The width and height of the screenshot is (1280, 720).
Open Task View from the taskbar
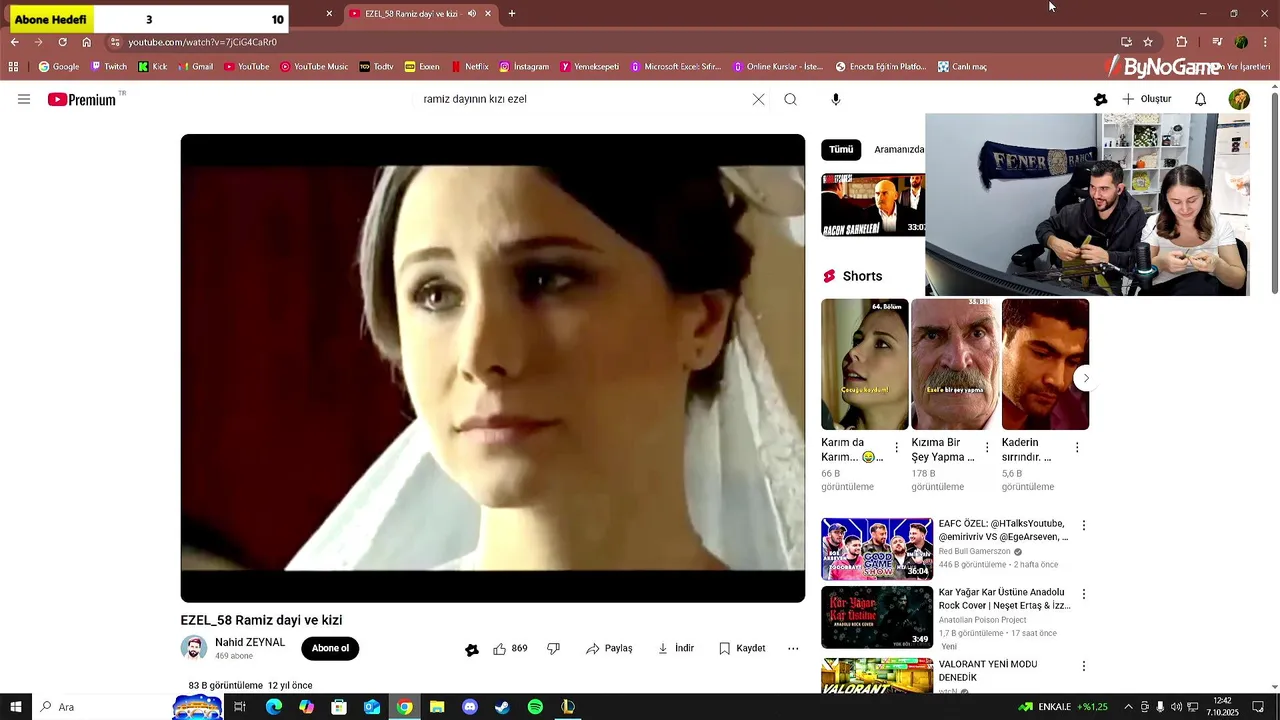pyautogui.click(x=240, y=707)
